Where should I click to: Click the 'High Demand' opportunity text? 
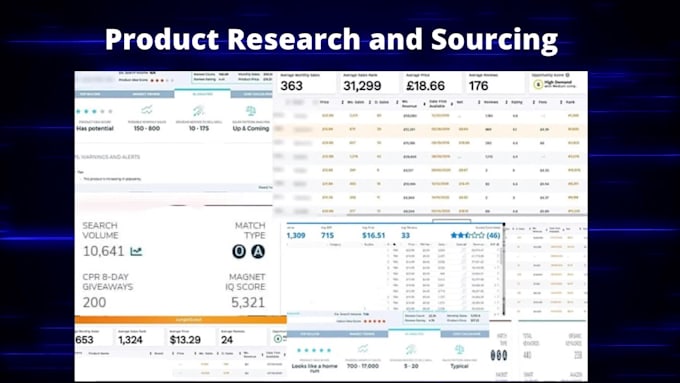[x=558, y=82]
